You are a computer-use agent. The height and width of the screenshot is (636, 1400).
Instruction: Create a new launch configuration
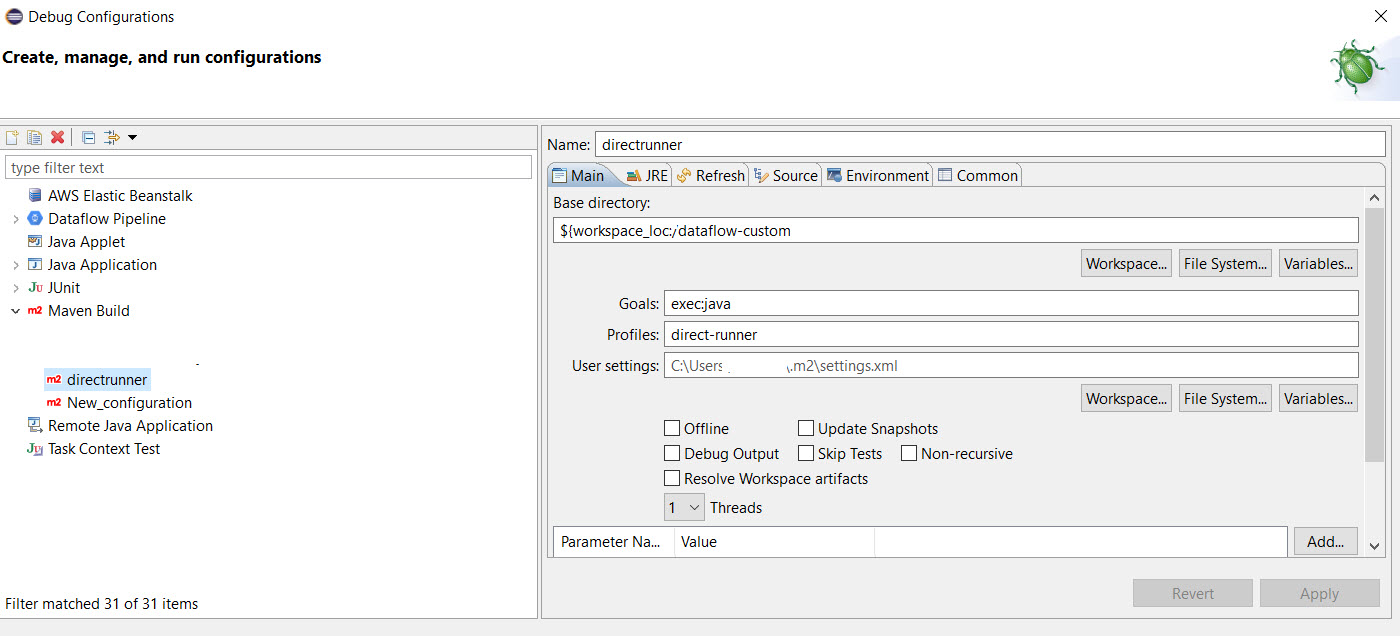tap(12, 138)
